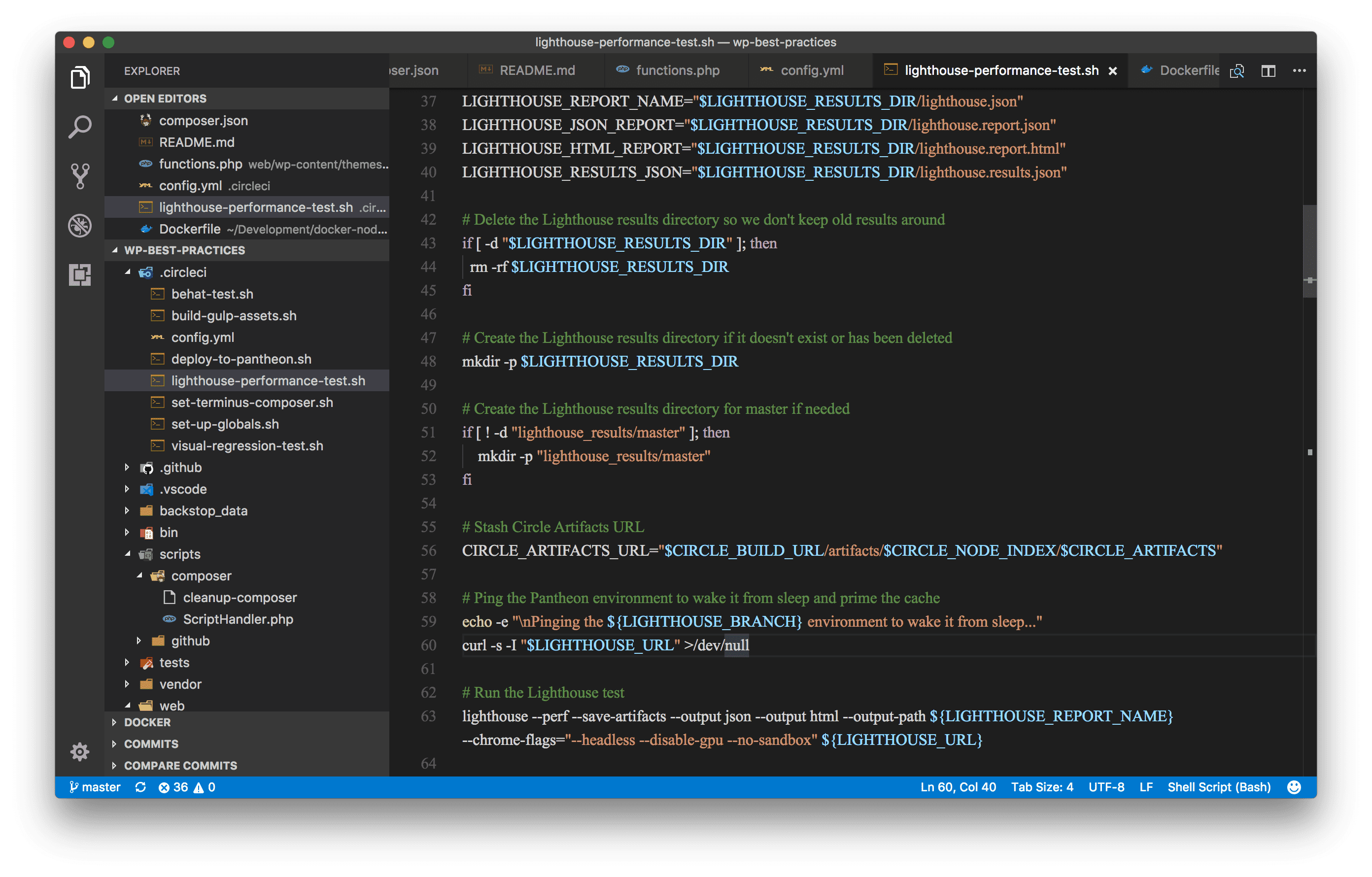Screen dimensions: 1372x877
Task: Open the Manage gear icon
Action: click(80, 752)
